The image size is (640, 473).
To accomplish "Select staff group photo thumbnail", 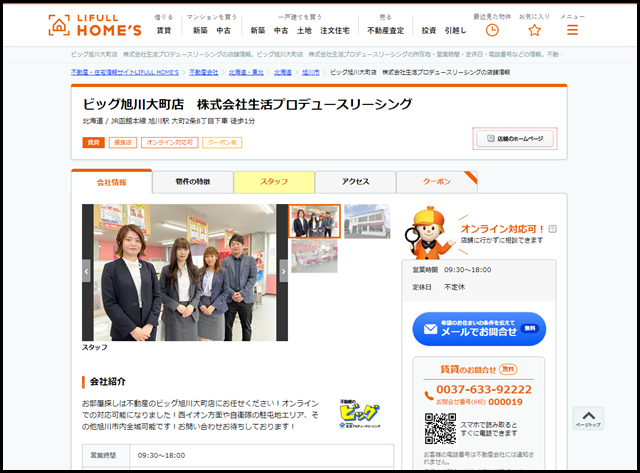I will (314, 221).
